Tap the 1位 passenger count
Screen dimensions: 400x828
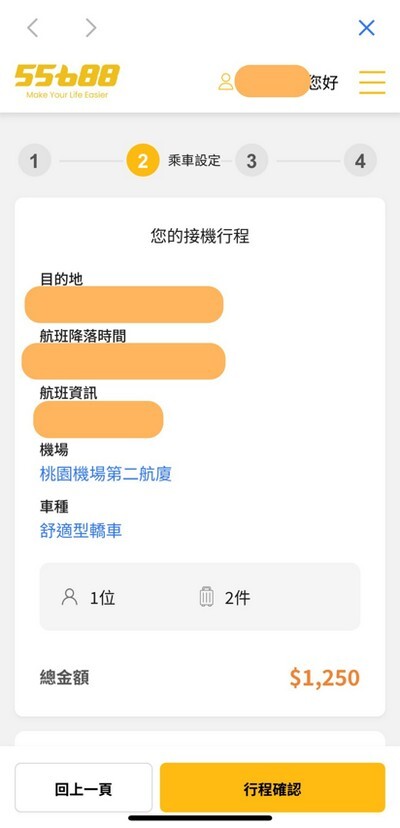[x=103, y=598]
